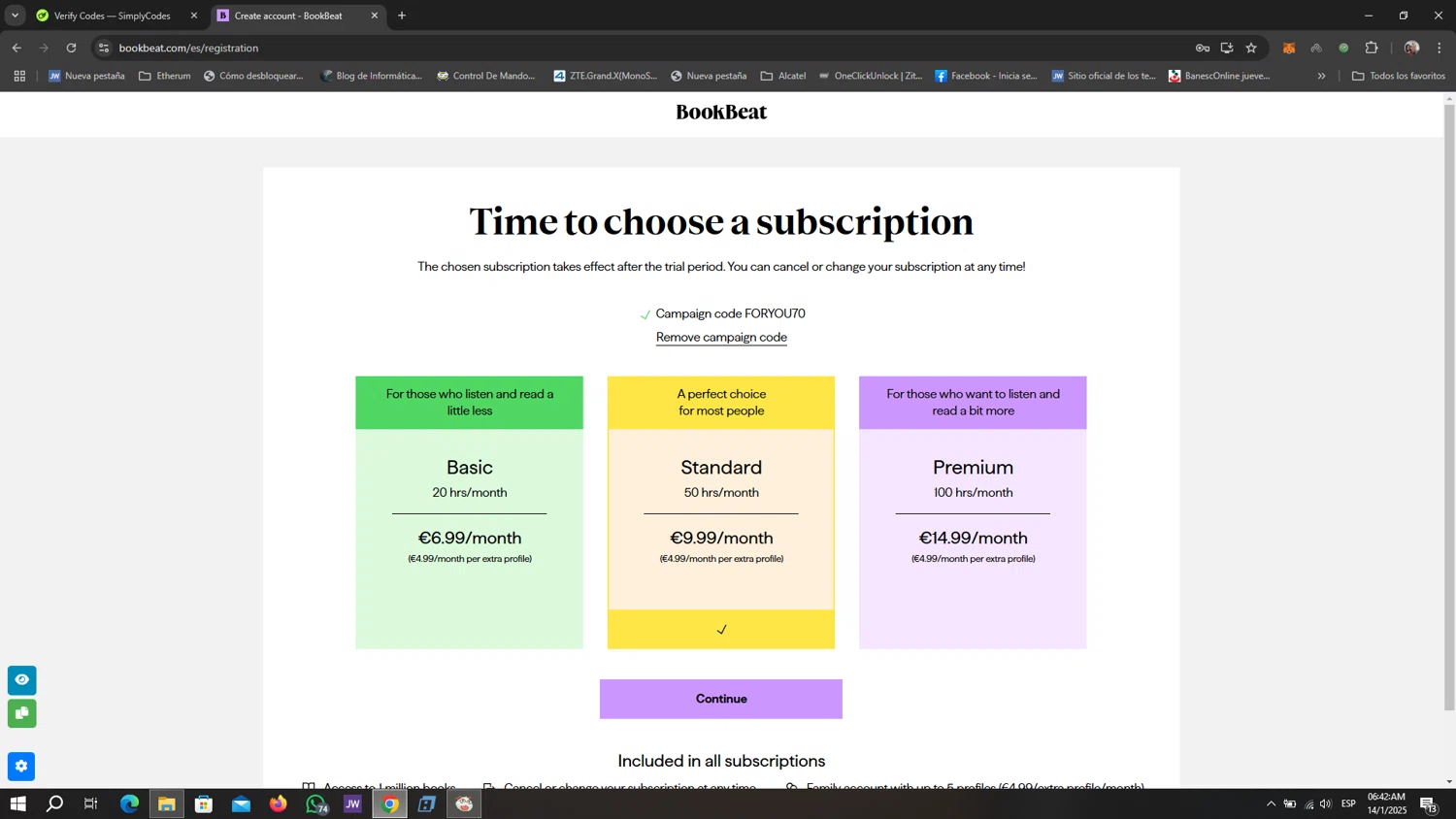Viewport: 1456px width, 819px height.
Task: Show hidden system tray icons
Action: tap(1271, 803)
